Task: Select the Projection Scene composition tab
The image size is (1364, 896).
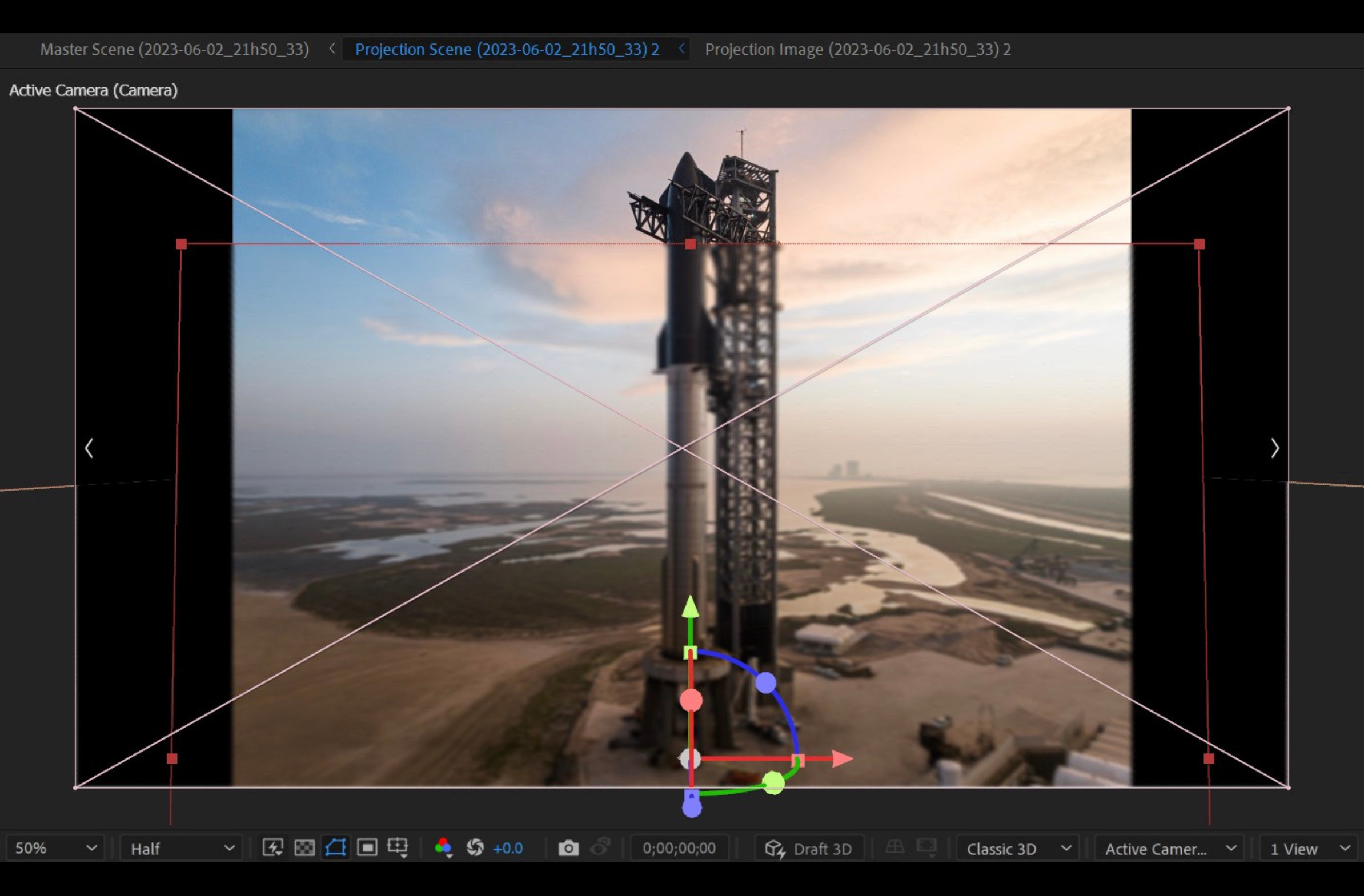Action: coord(507,49)
